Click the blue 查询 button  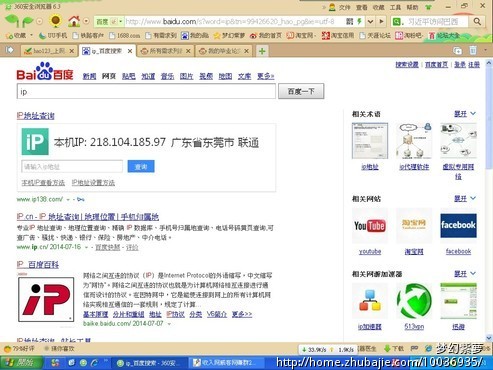pyautogui.click(x=141, y=166)
